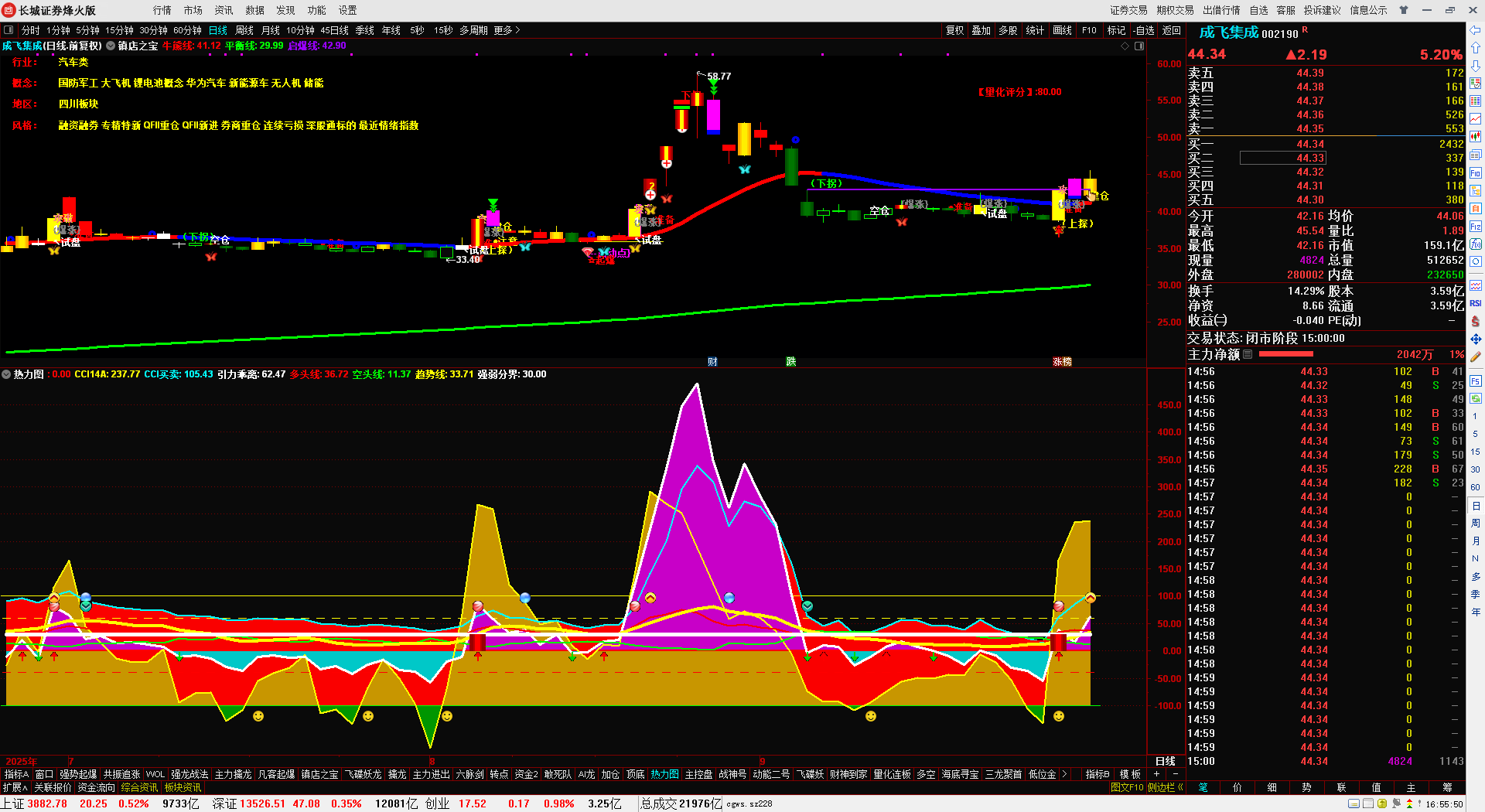This screenshot has width=1485, height=812.
Task: Switch to 5-minute period in sidebar
Action: (1476, 435)
